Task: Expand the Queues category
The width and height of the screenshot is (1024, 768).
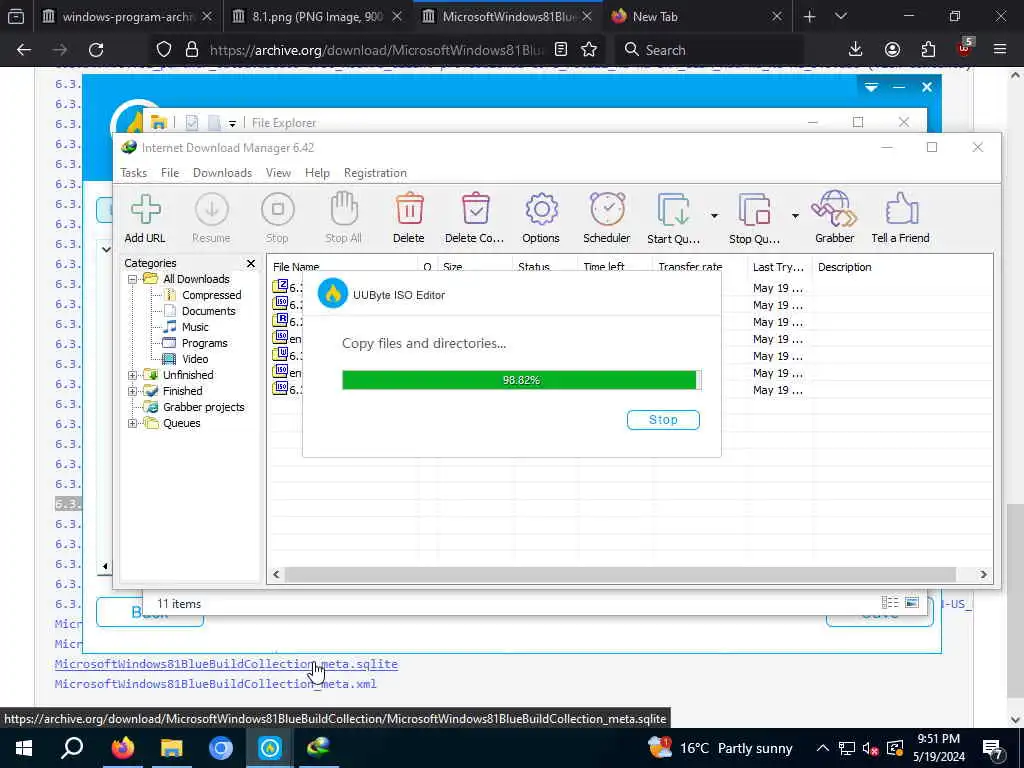Action: pyautogui.click(x=132, y=423)
